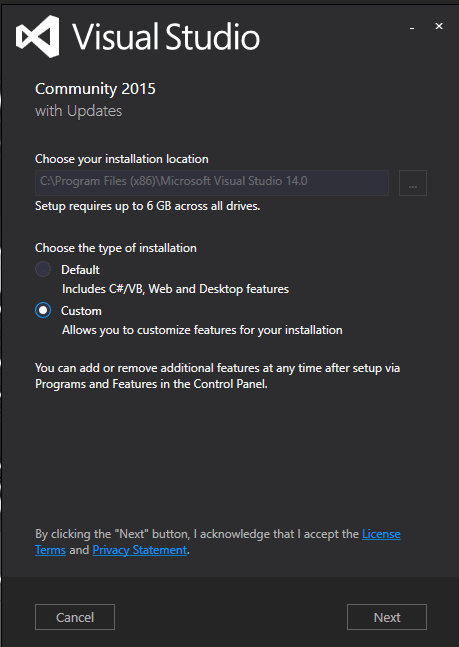Screen dimensions: 459x647
Task: Click the Visual Studio title text
Action: 166,37
